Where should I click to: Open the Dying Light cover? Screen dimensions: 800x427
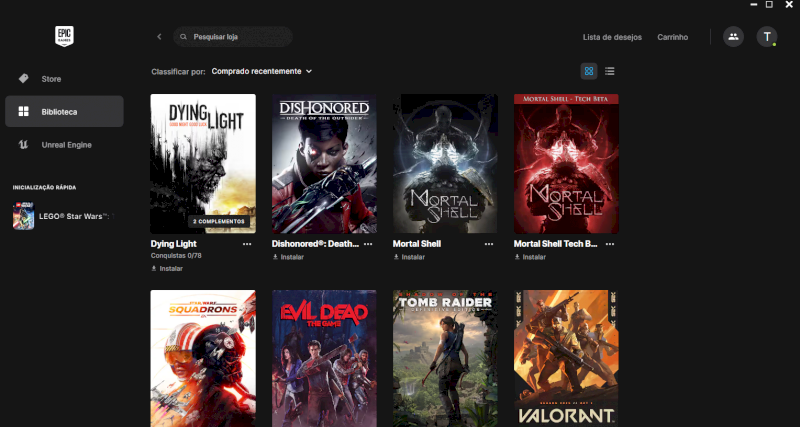203,164
